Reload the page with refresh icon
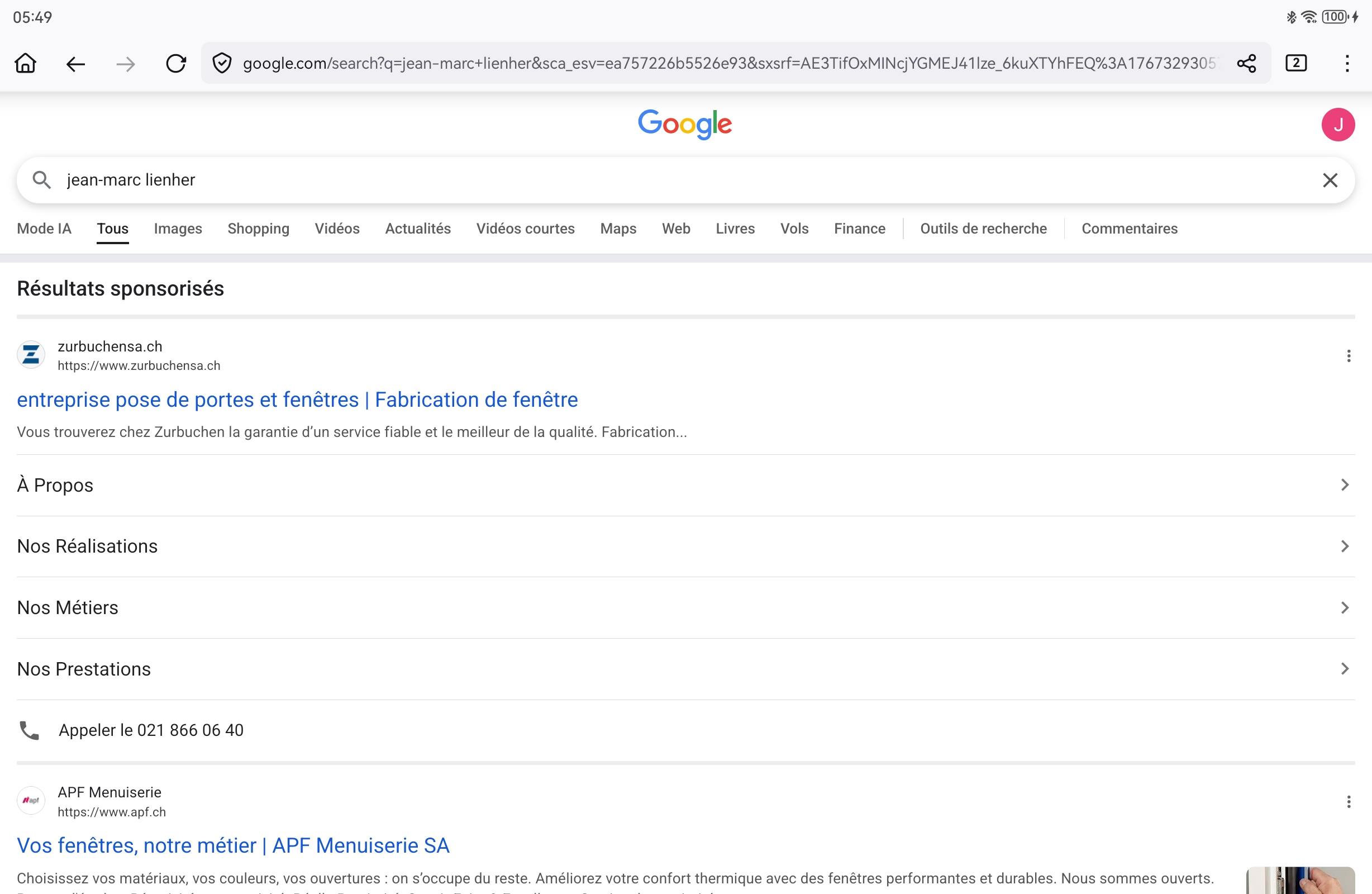 176,64
